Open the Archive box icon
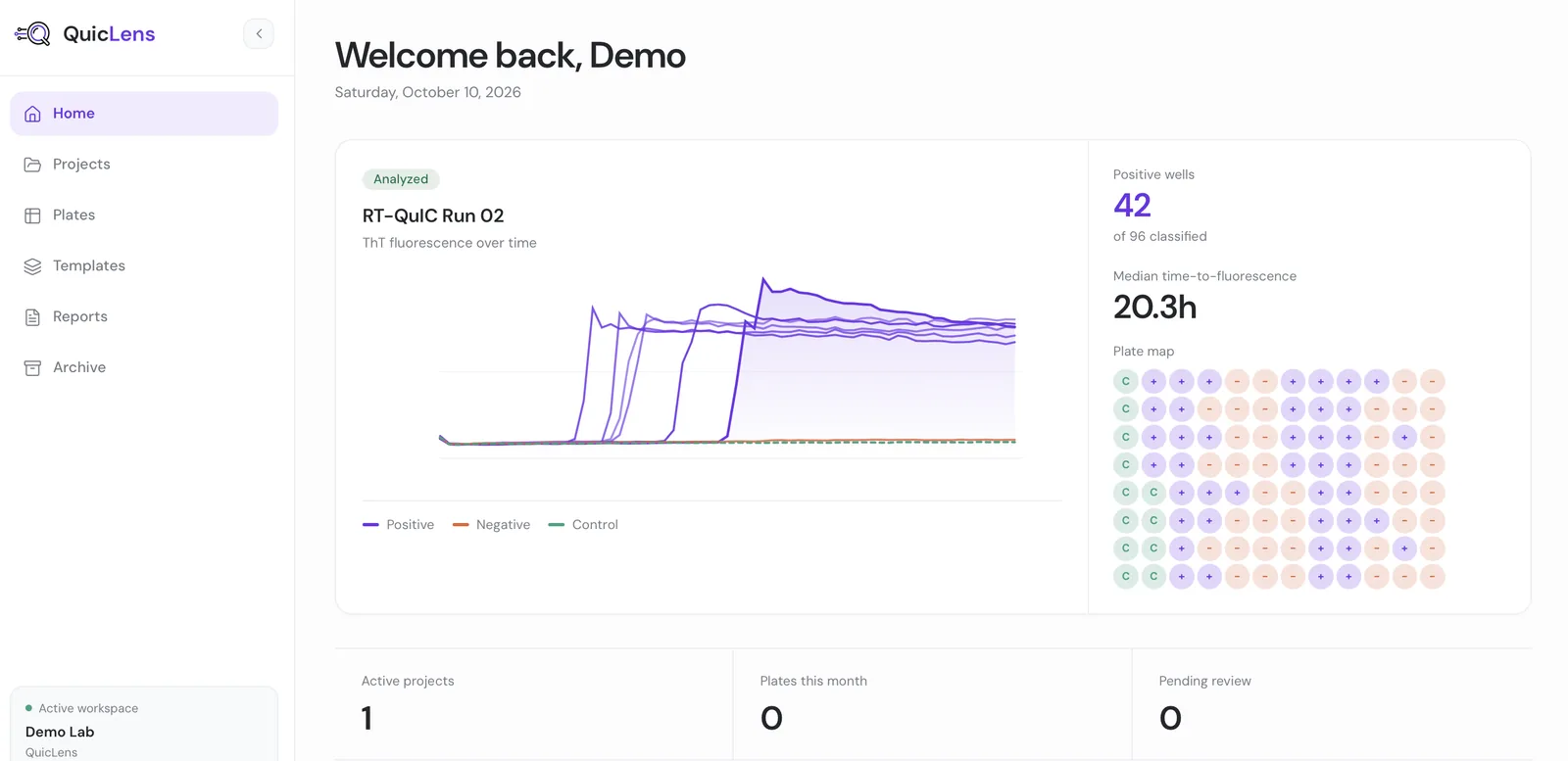The width and height of the screenshot is (1568, 761). 32,368
